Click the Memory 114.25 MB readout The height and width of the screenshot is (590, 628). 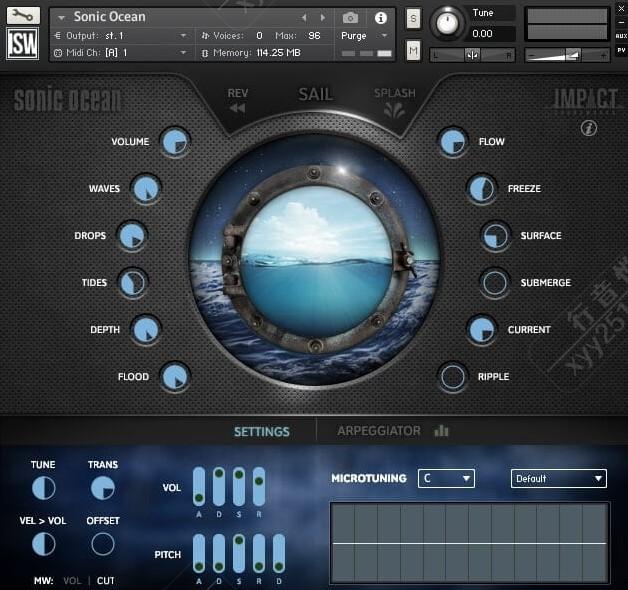tap(251, 52)
